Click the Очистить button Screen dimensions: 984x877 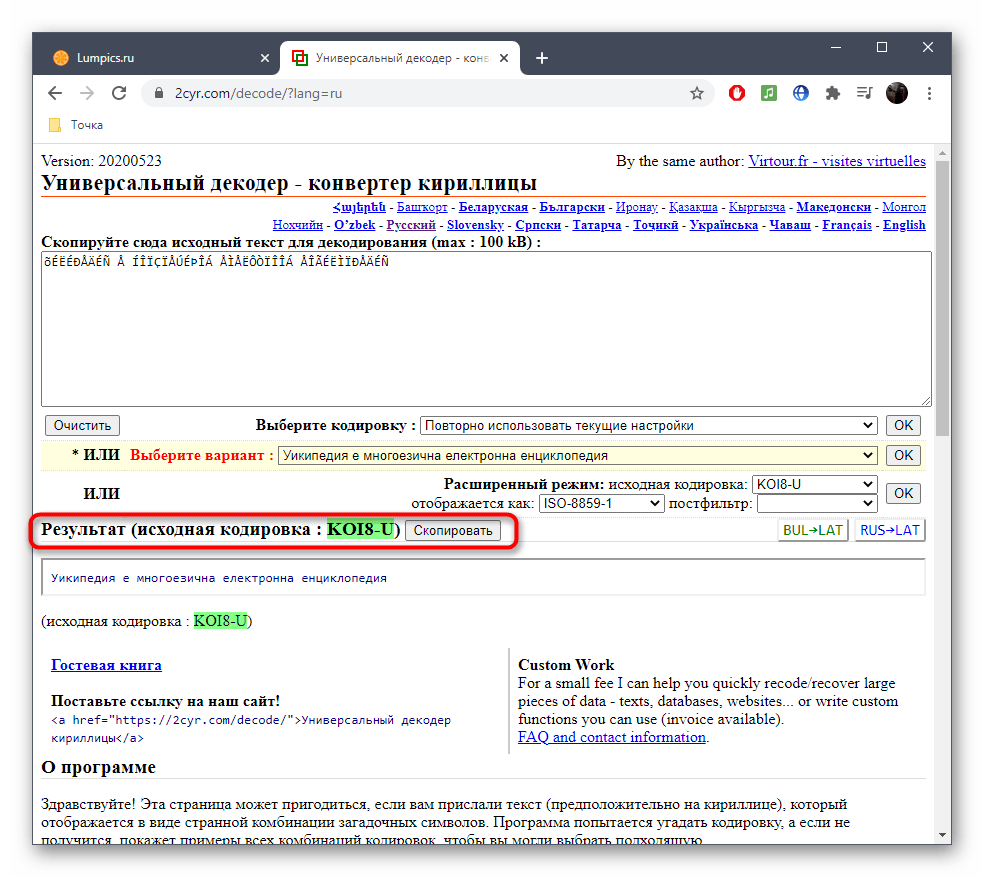point(82,426)
